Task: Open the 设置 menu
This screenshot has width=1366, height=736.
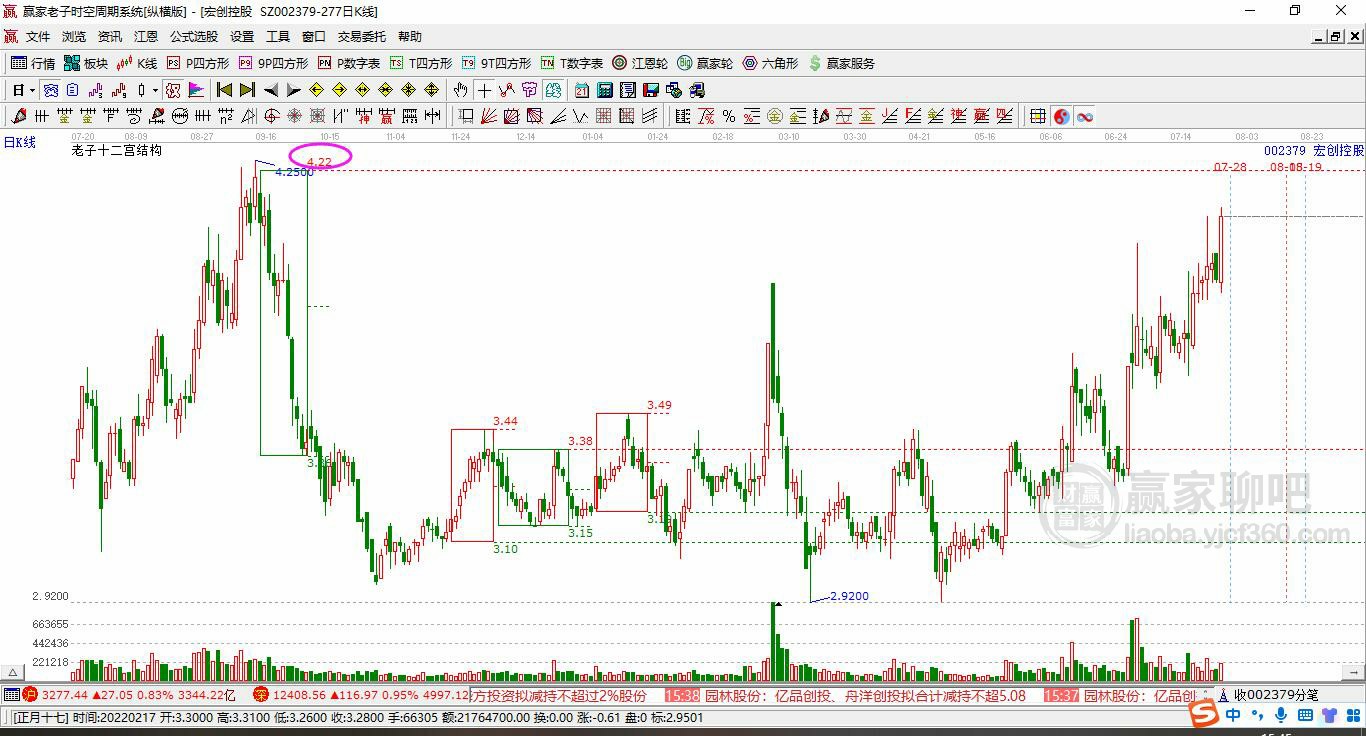Action: tap(242, 37)
